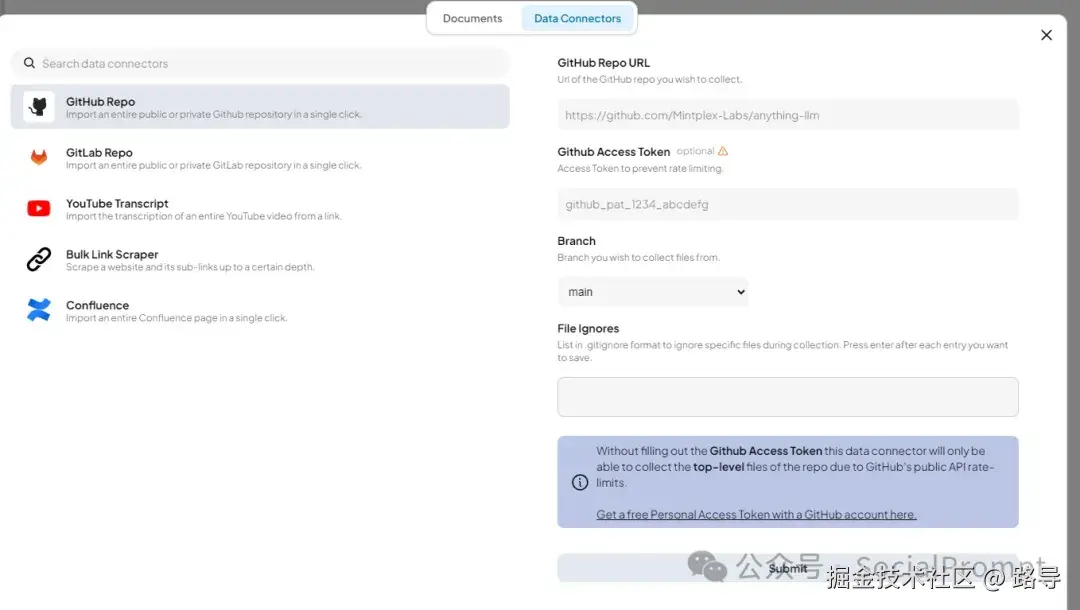Viewport: 1080px width, 610px height.
Task: Select the GitLab Repo fox icon
Action: pyautogui.click(x=39, y=158)
